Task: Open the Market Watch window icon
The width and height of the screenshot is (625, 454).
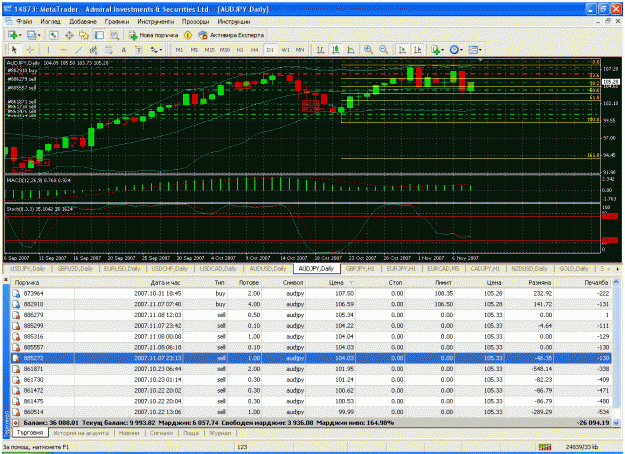Action: coord(54,35)
